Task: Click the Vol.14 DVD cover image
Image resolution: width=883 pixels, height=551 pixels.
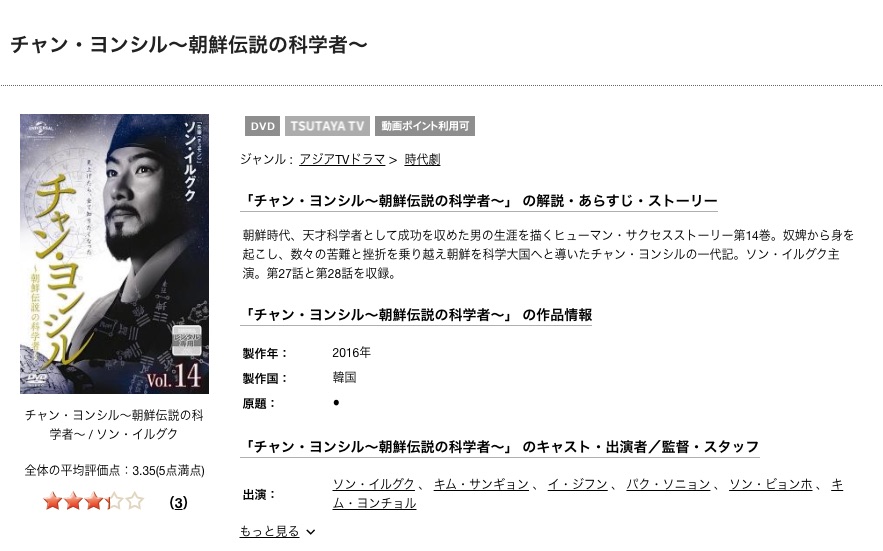Action: (x=114, y=254)
